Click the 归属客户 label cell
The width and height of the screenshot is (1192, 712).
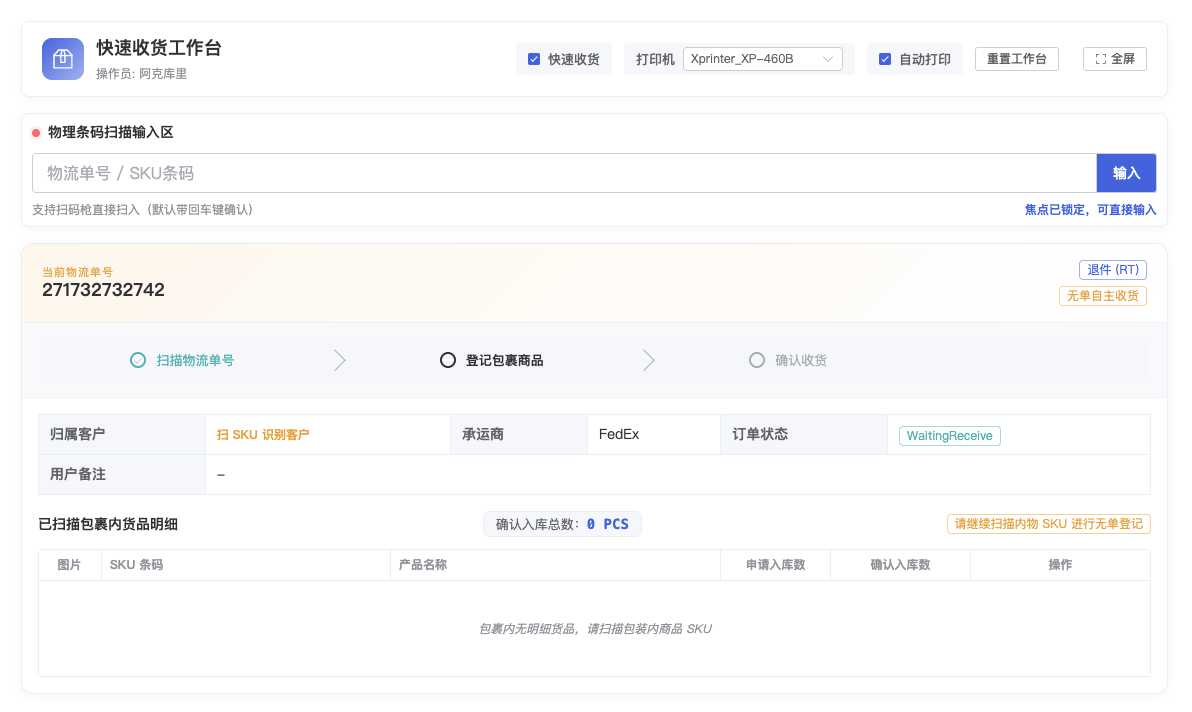click(x=122, y=435)
